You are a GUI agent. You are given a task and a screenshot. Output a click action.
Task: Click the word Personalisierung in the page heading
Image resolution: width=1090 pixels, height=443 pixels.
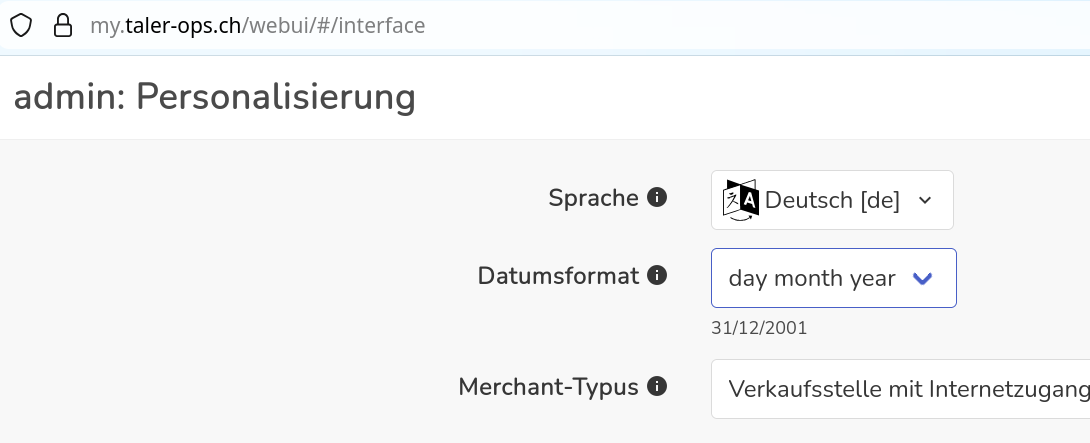(x=276, y=97)
